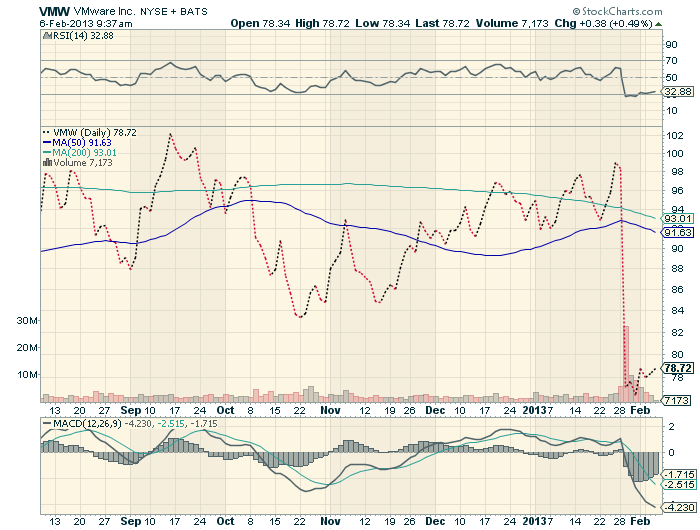Image resolution: width=700 pixels, height=530 pixels.
Task: Click the 'NYSE + BATS' exchange label
Action: click(174, 12)
